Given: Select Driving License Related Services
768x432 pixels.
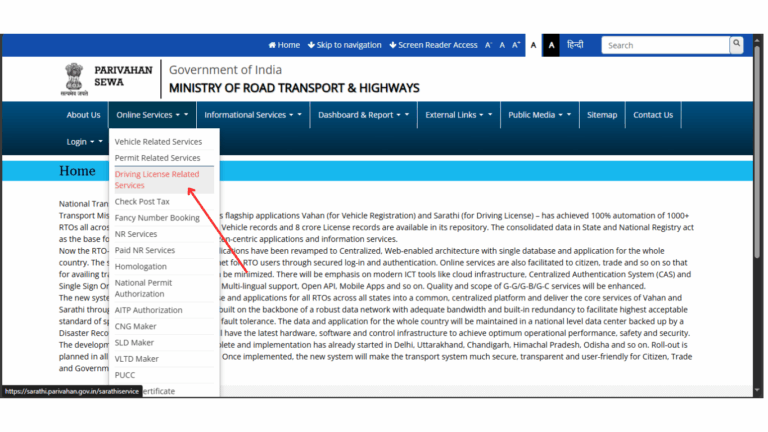Looking at the screenshot, I should coord(160,180).
